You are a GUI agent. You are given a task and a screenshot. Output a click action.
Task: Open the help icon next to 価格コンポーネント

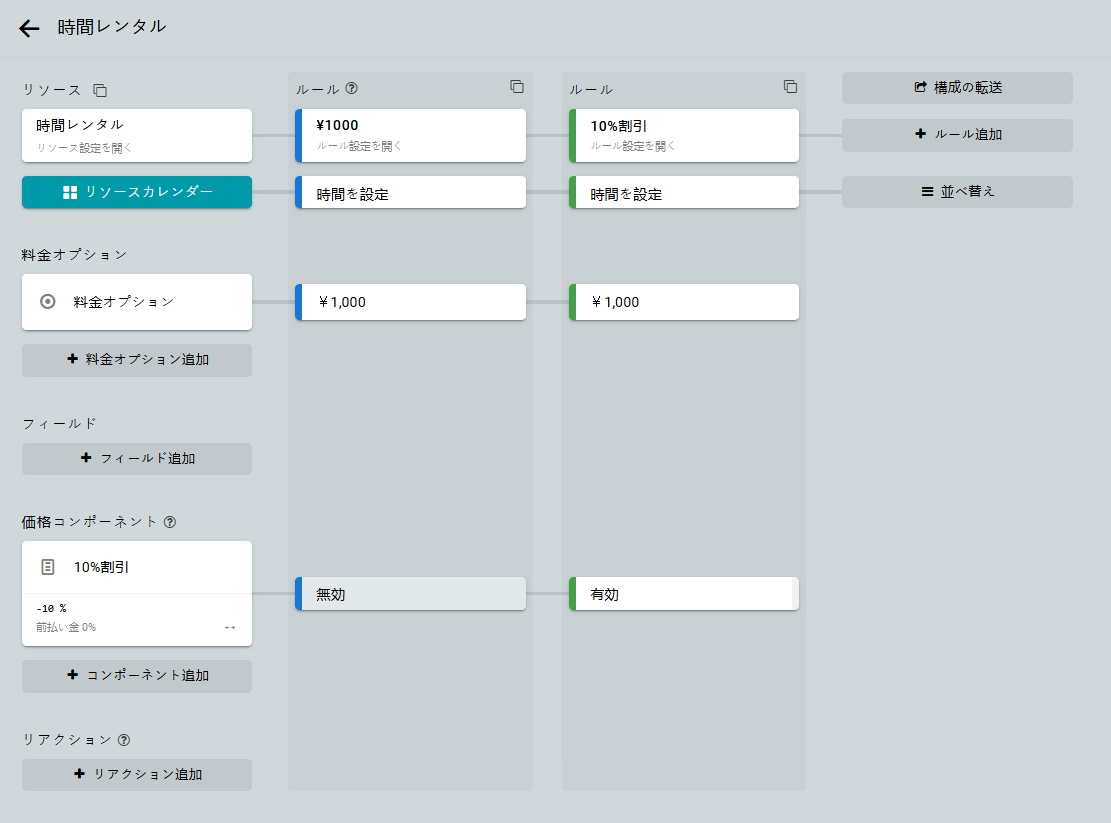pyautogui.click(x=170, y=522)
